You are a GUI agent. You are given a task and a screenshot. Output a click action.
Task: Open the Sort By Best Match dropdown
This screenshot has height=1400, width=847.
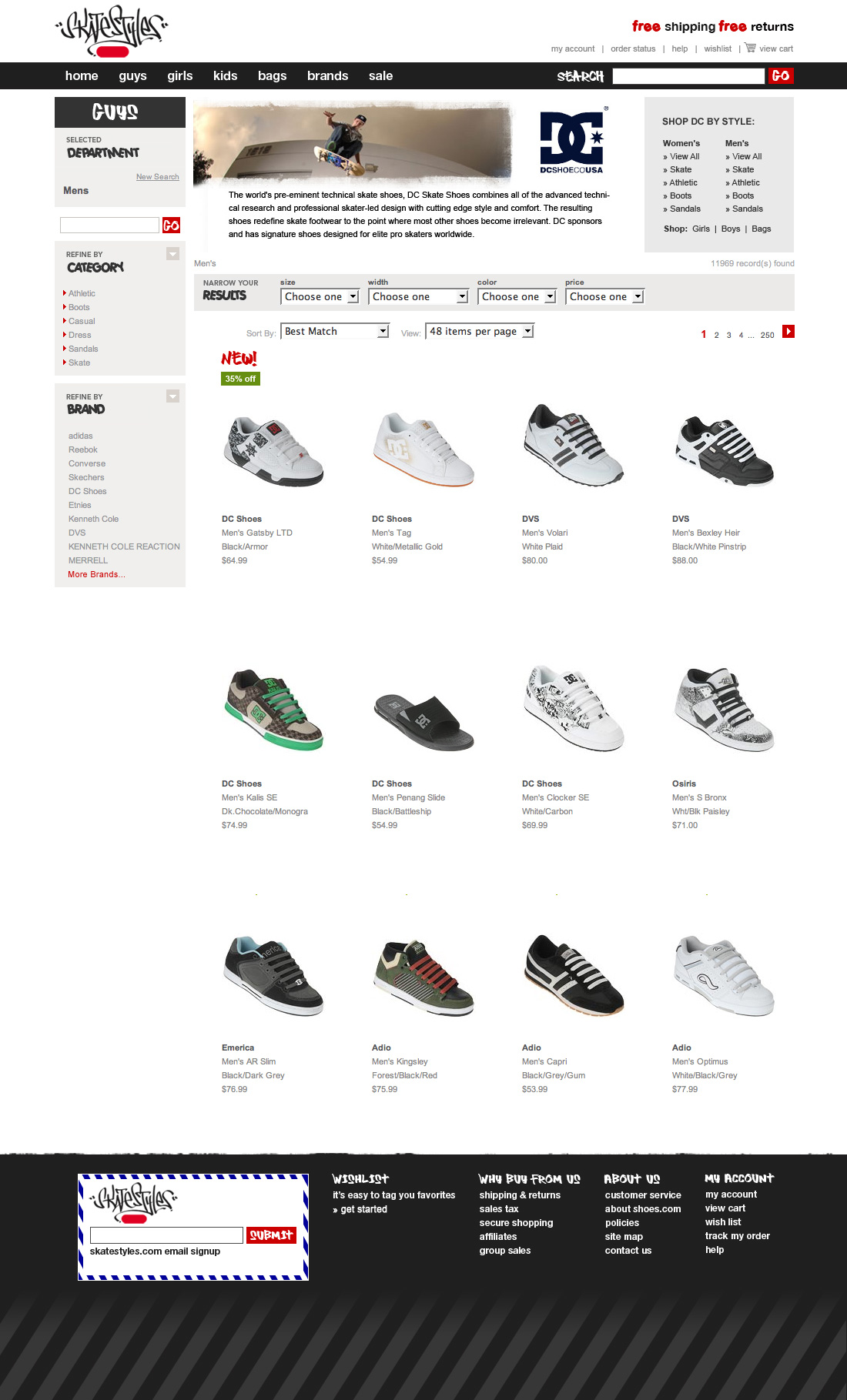click(335, 331)
